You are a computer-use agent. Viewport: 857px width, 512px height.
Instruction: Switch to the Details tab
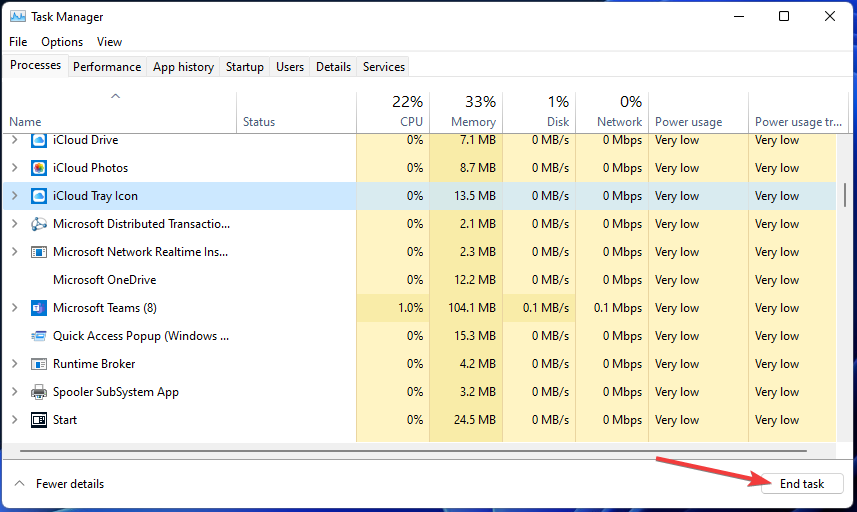(x=333, y=67)
